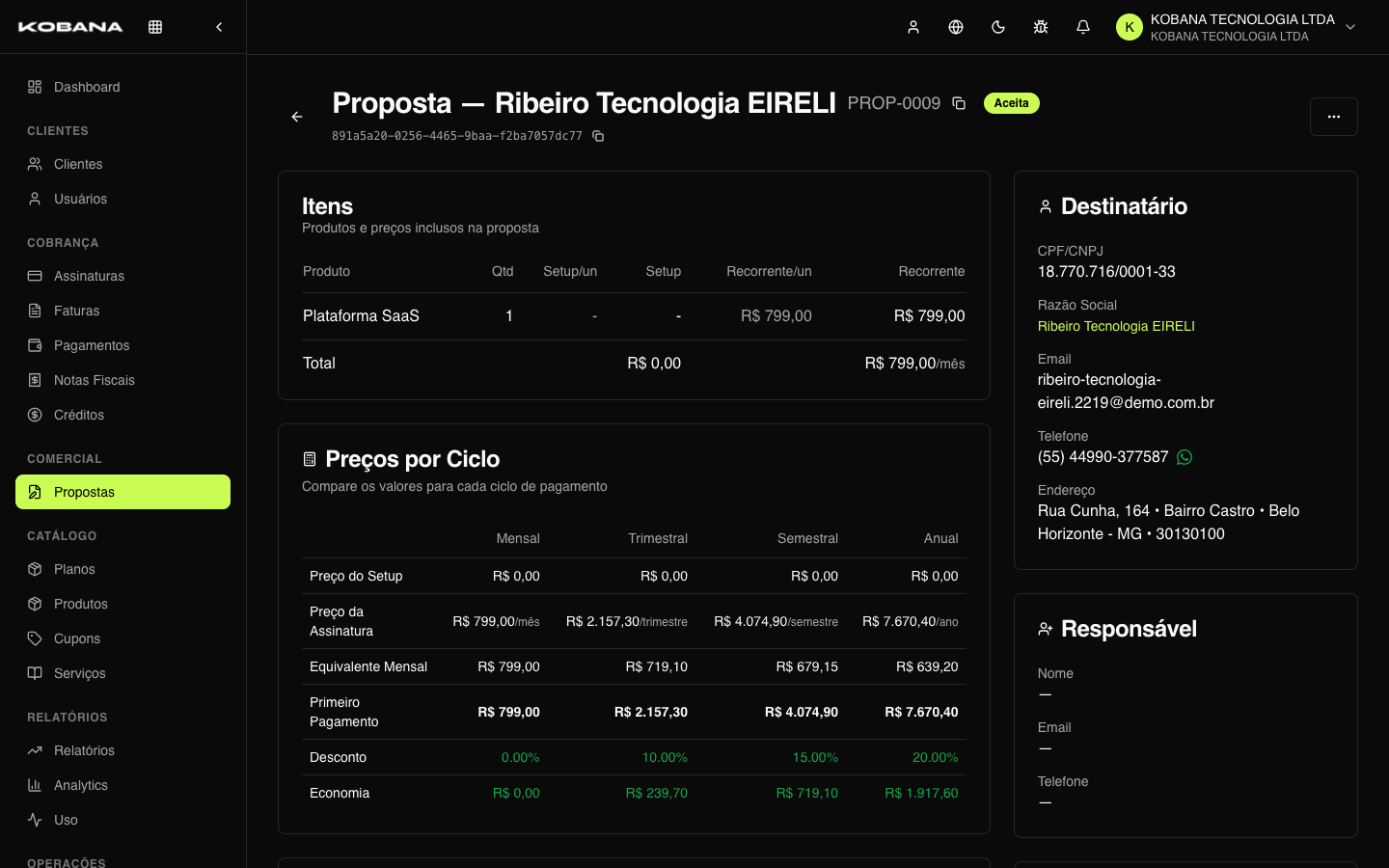Collapse the sidebar with the chevron
1389x868 pixels.
pos(219,27)
